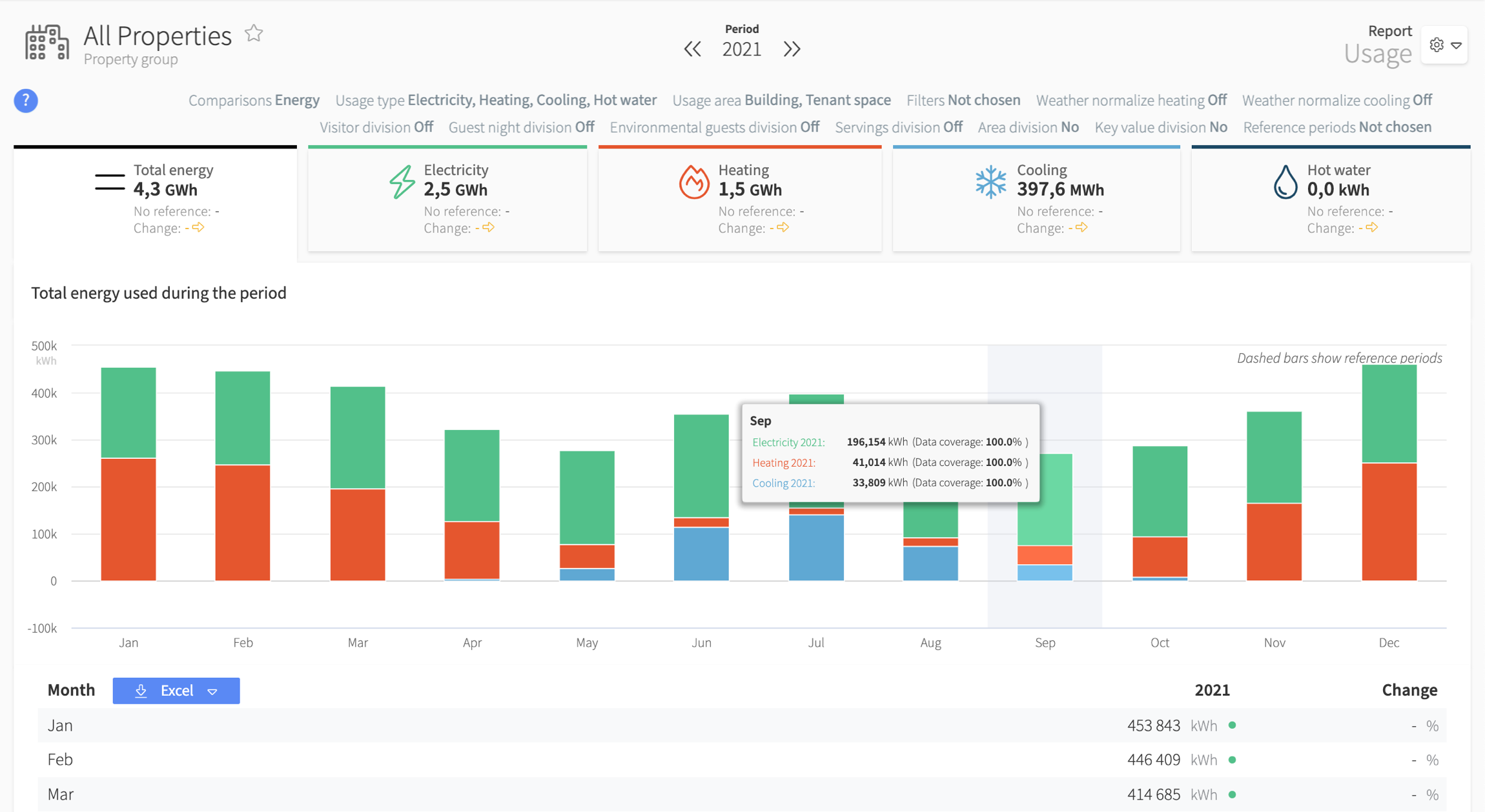This screenshot has height=812, width=1485.
Task: Favorite All Properties with the star icon
Action: click(x=254, y=34)
